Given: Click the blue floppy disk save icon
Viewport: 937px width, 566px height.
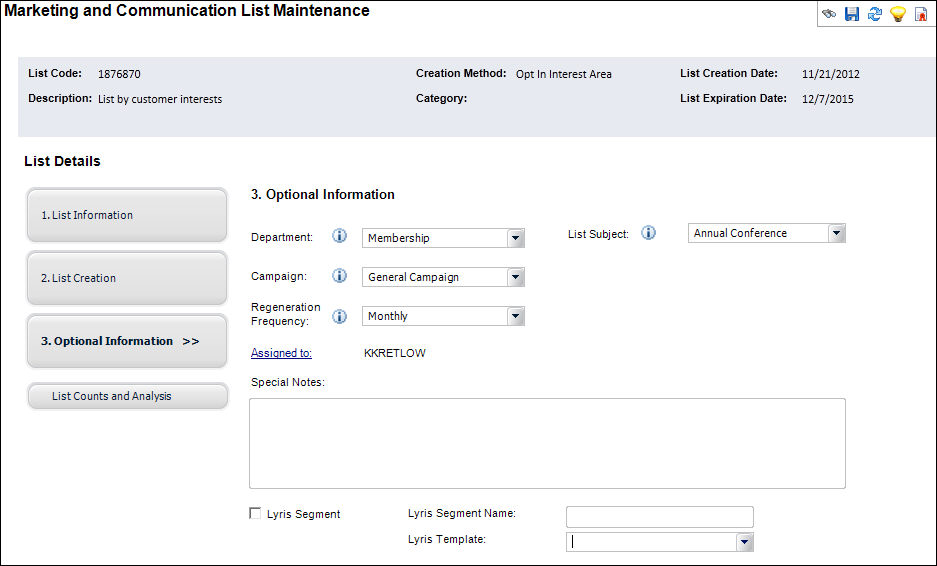Looking at the screenshot, I should click(852, 15).
